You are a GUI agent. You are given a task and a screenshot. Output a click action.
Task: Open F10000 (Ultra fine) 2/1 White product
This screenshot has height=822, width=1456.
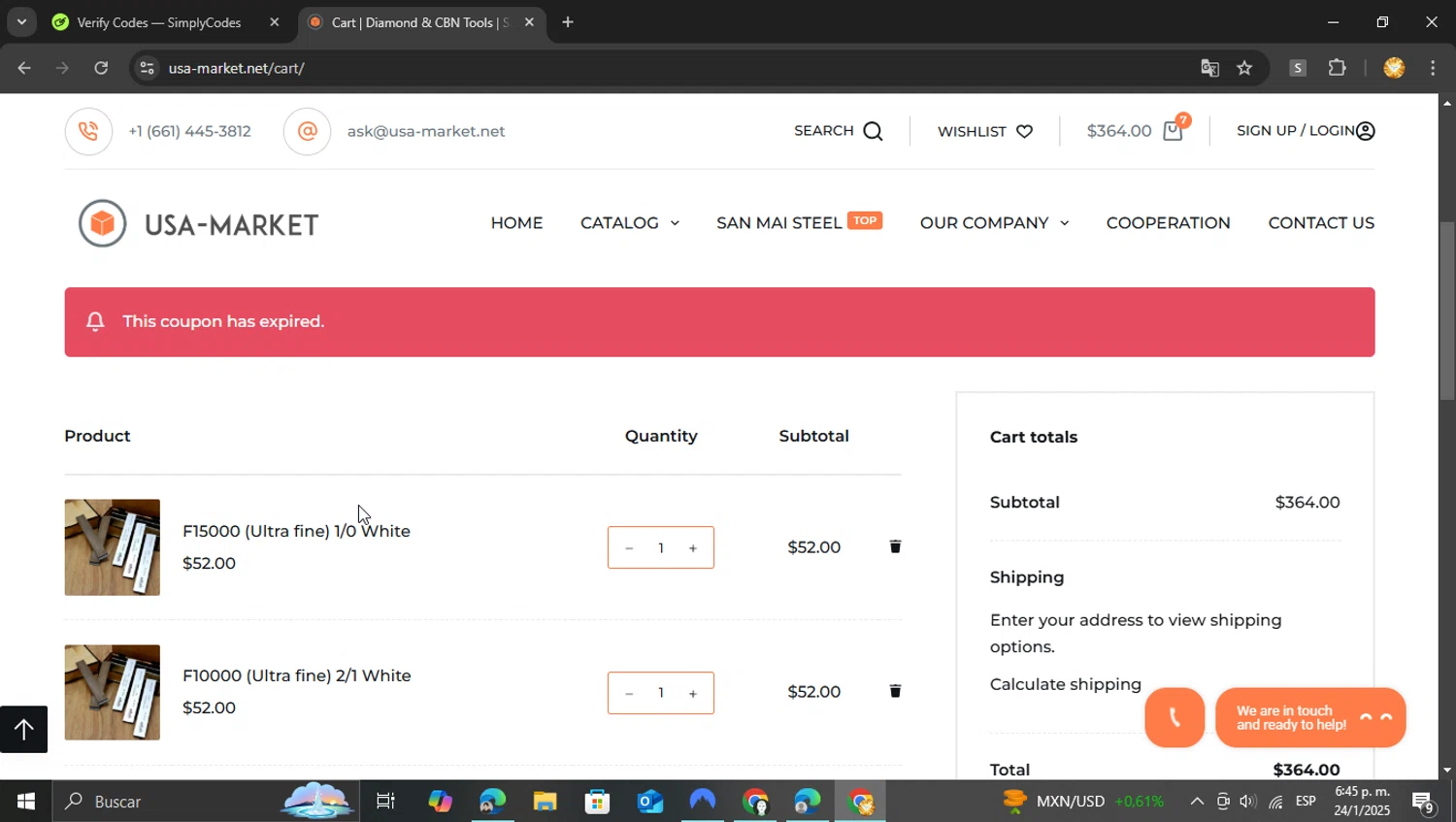297,675
